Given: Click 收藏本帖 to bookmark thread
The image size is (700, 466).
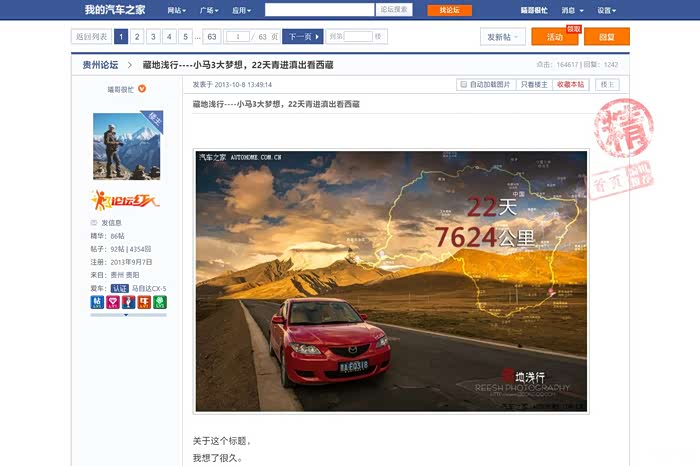Looking at the screenshot, I should (x=571, y=84).
